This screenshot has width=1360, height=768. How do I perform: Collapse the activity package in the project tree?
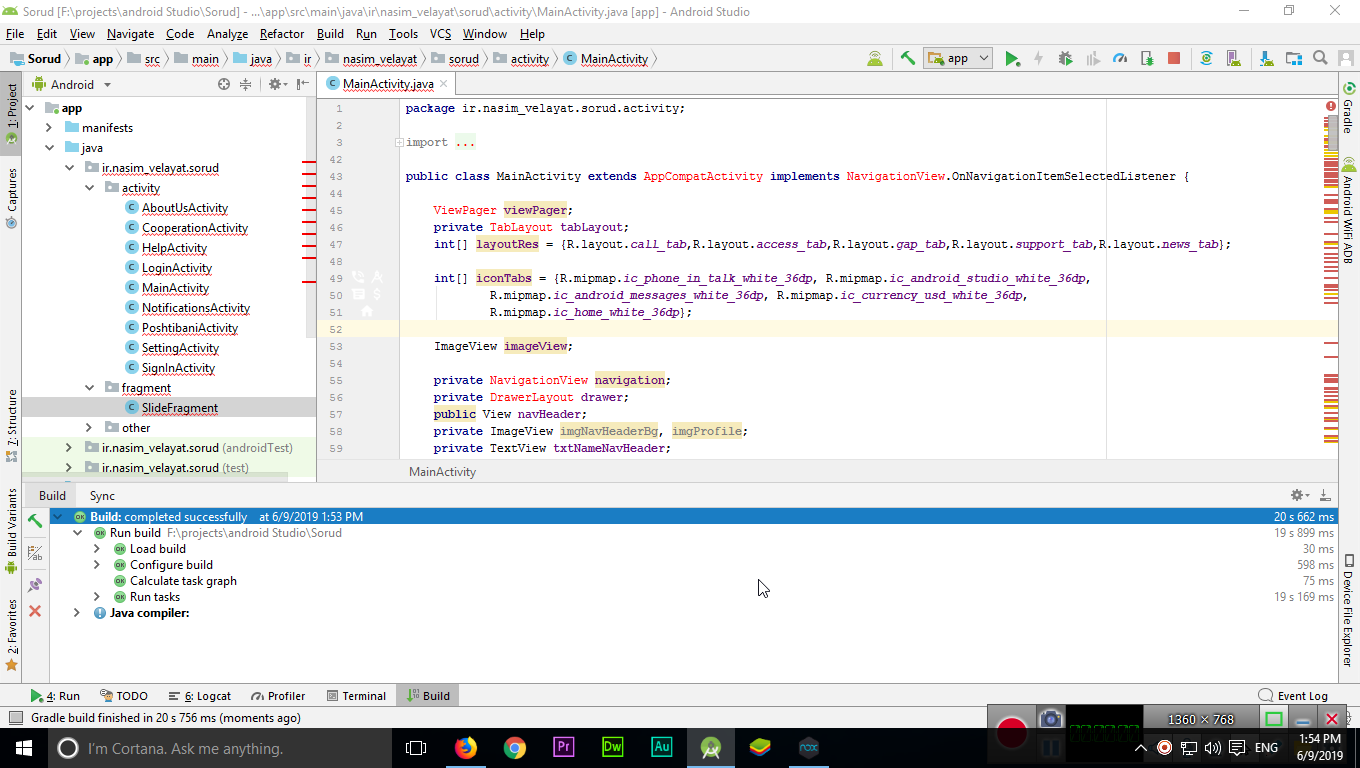[x=89, y=187]
